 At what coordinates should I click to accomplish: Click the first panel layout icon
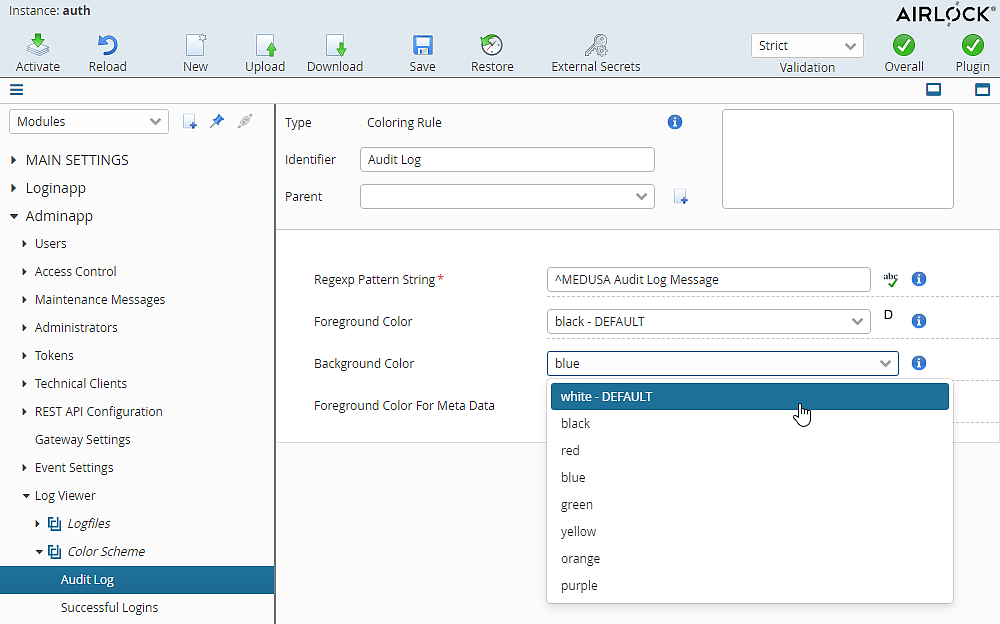(934, 89)
